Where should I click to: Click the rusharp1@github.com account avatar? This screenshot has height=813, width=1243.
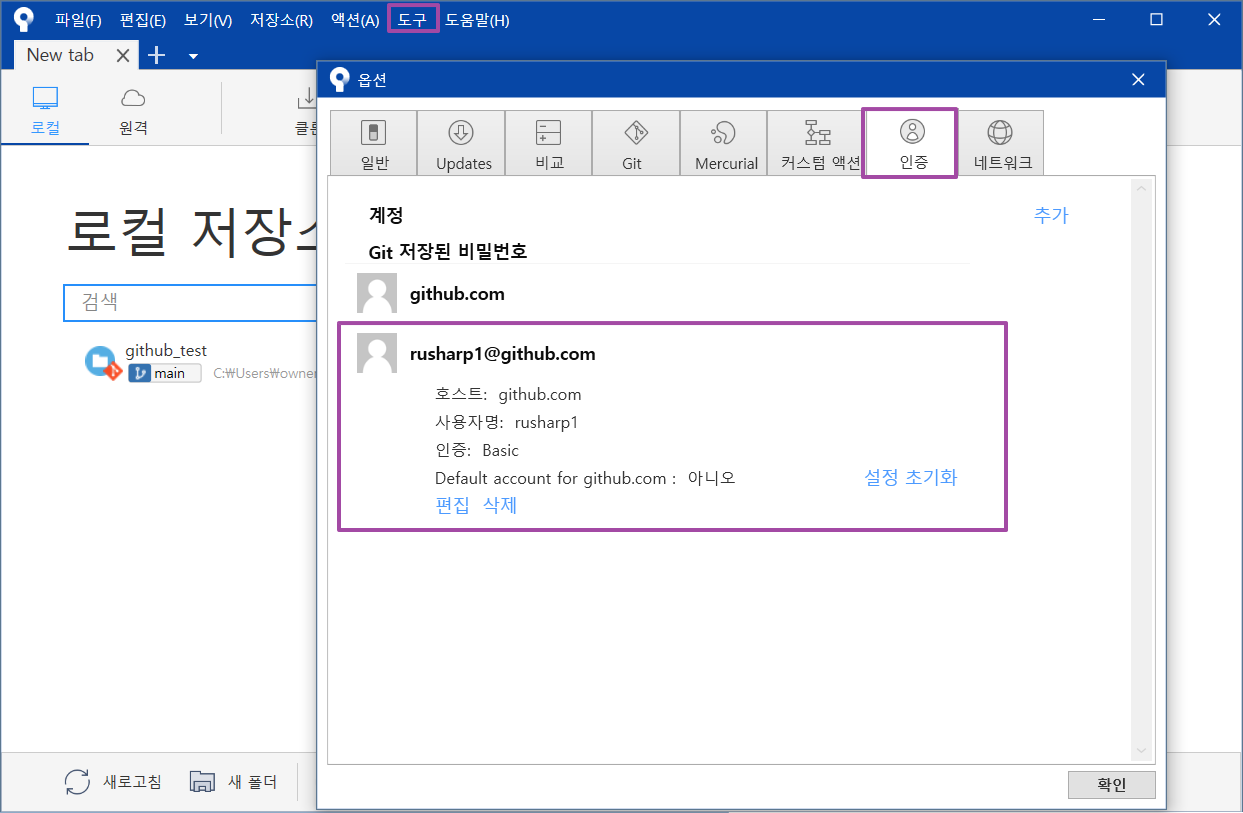tap(377, 354)
